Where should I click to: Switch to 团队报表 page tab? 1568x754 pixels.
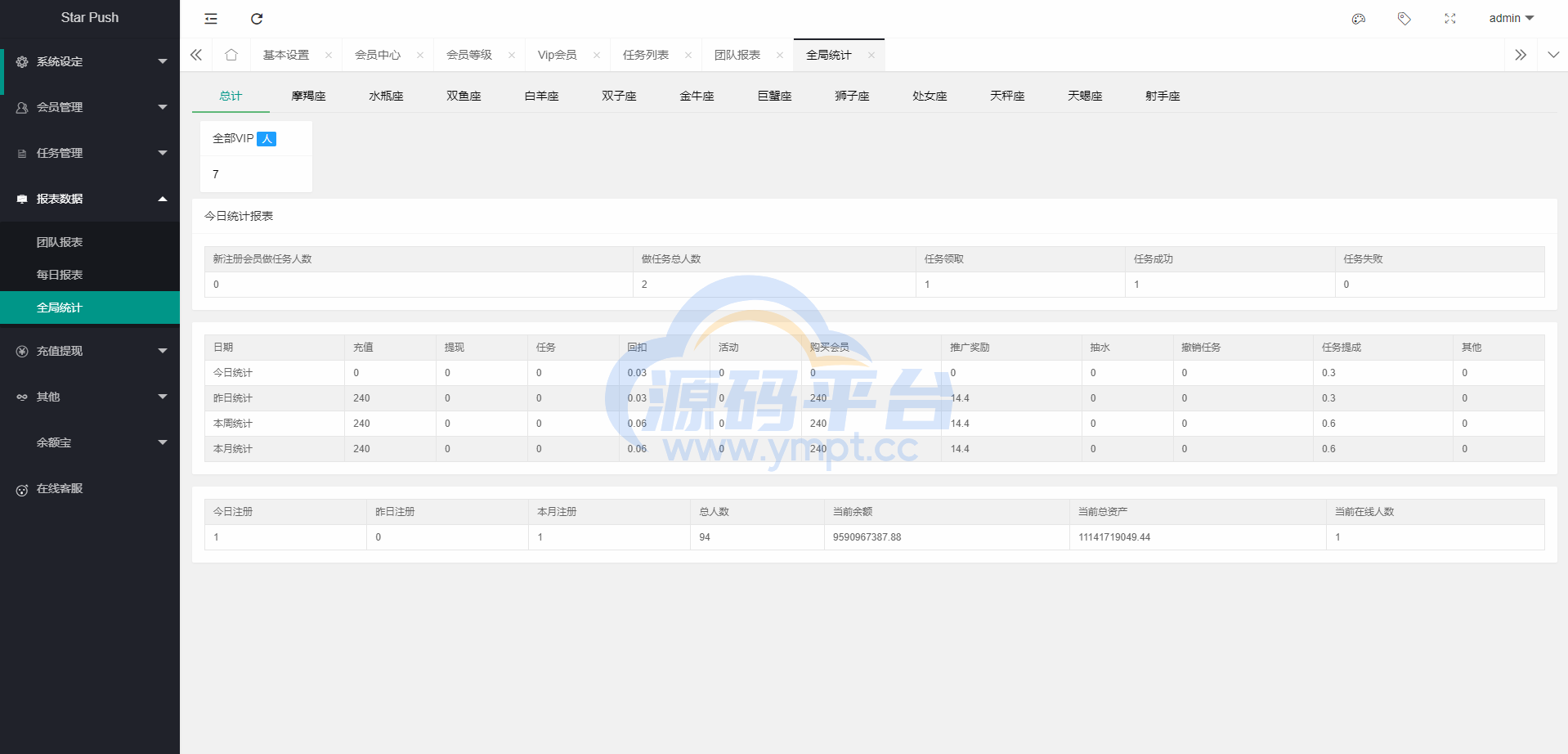click(737, 55)
